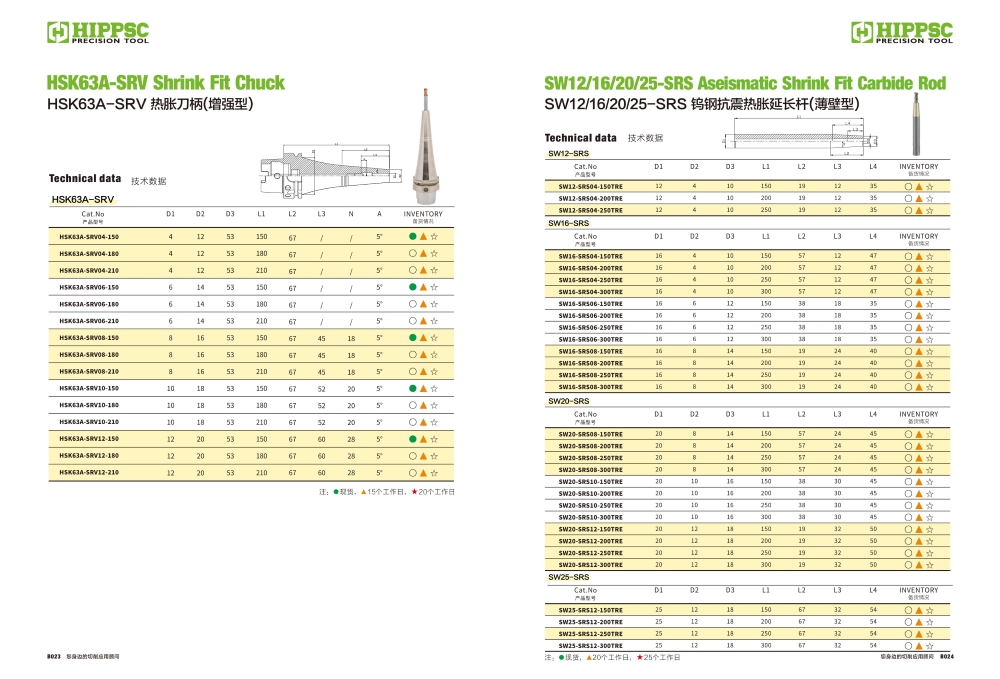Screen dimensions: 1000x679
Task: Click the Aseismatic Shrink Fit Carbide Rod heading
Action: click(x=745, y=84)
